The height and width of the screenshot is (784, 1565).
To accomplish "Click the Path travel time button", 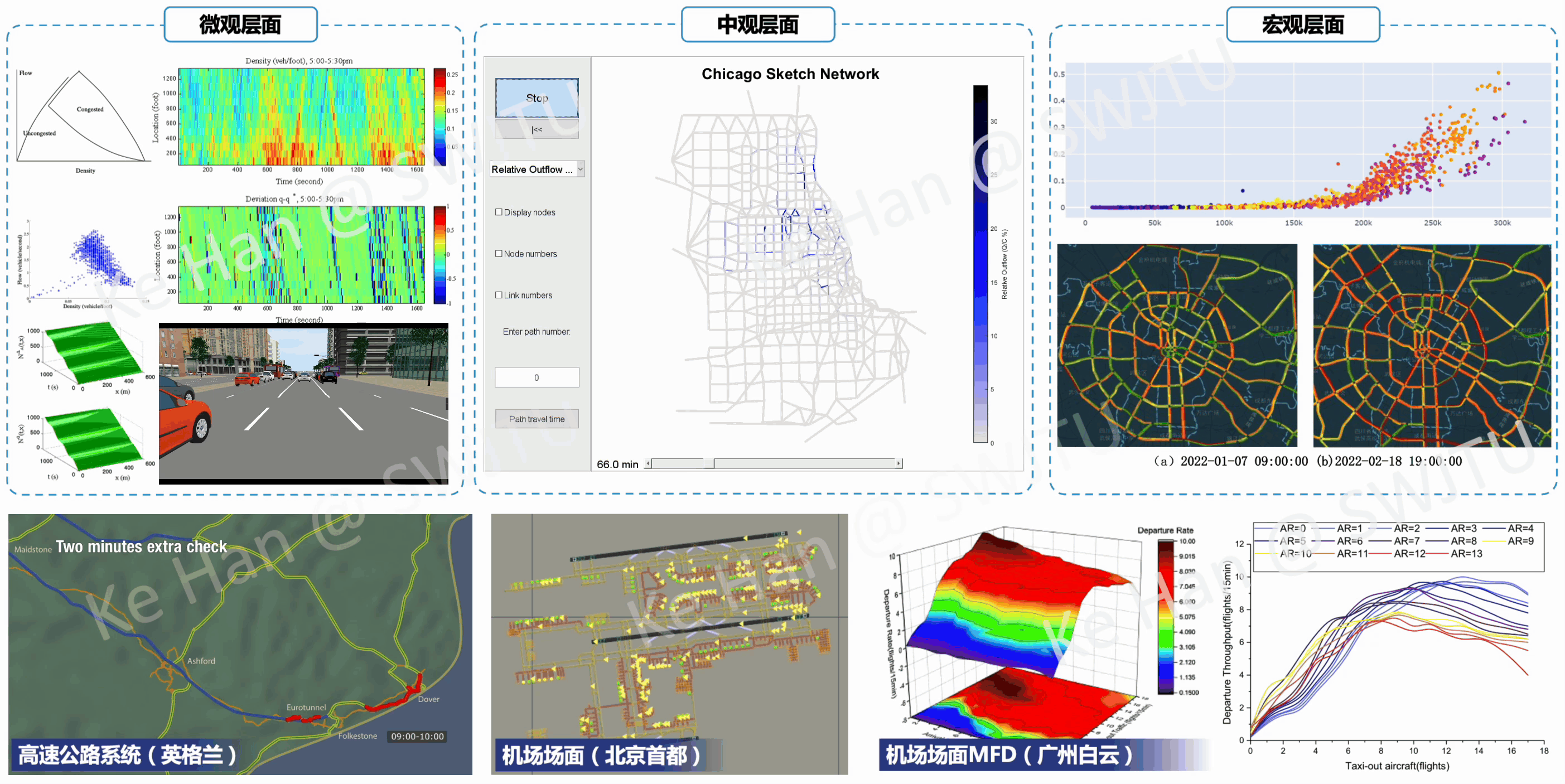I will click(537, 419).
